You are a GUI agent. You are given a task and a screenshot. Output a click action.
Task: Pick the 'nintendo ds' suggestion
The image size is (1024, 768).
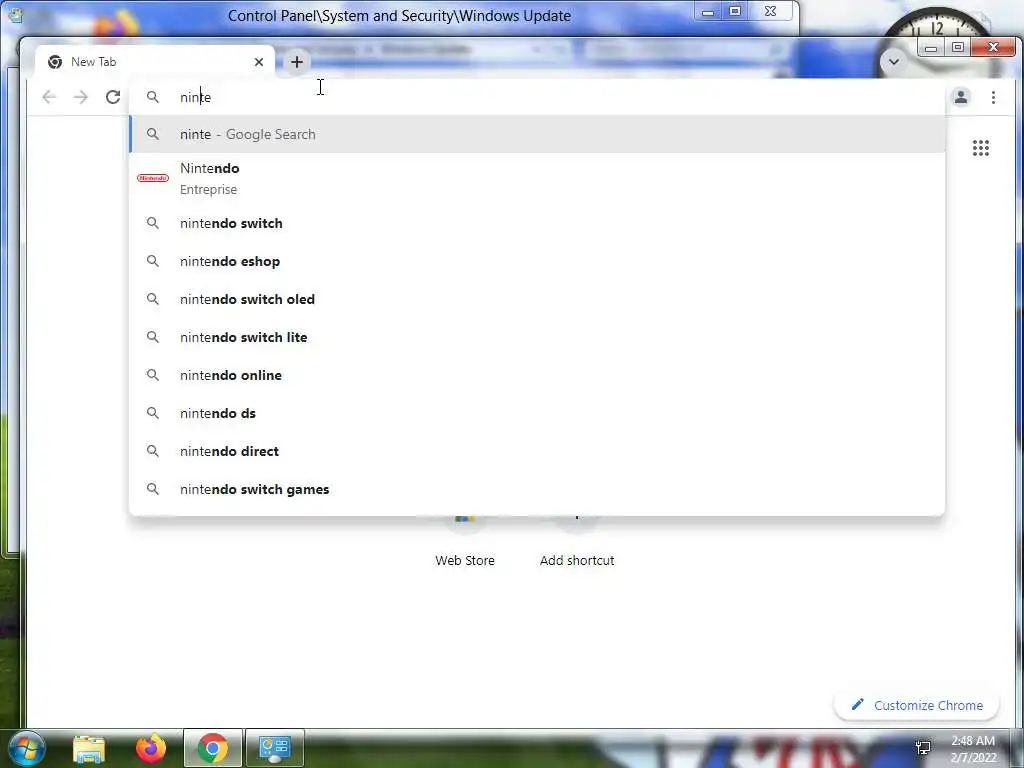pos(537,413)
